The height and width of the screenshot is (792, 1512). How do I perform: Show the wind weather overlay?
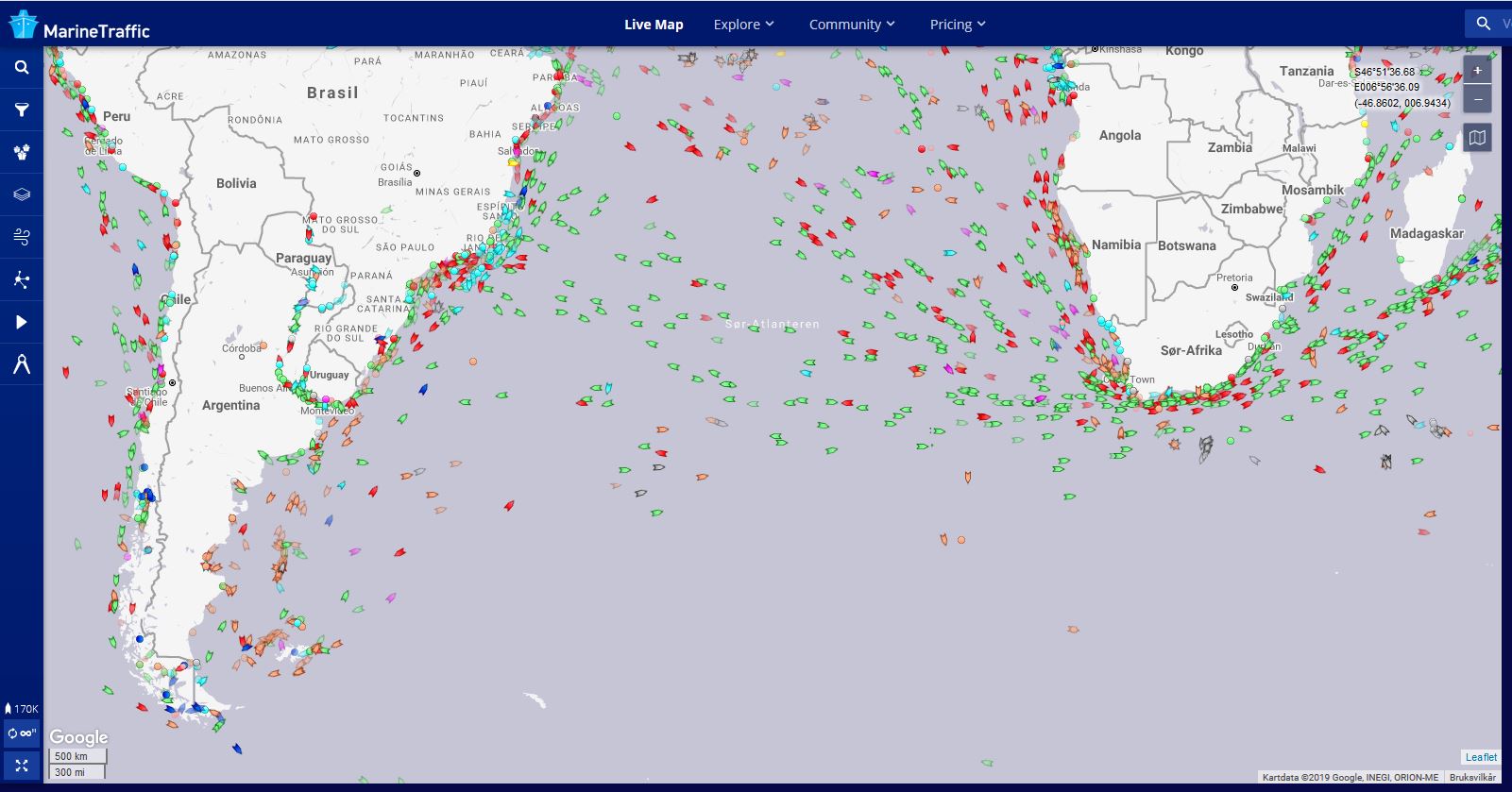point(22,237)
